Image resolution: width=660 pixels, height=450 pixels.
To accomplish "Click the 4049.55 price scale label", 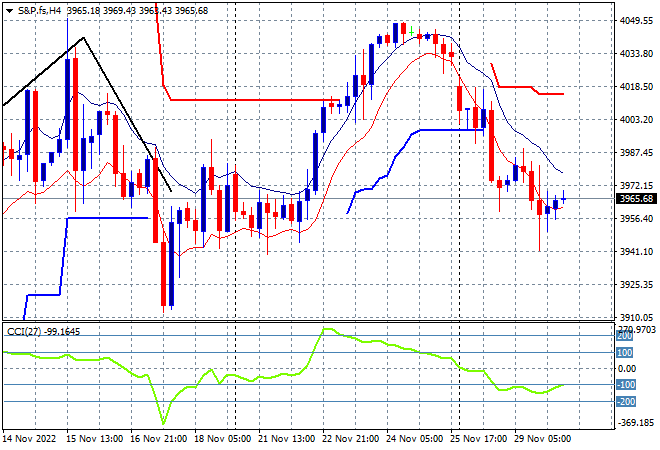I will tap(636, 20).
